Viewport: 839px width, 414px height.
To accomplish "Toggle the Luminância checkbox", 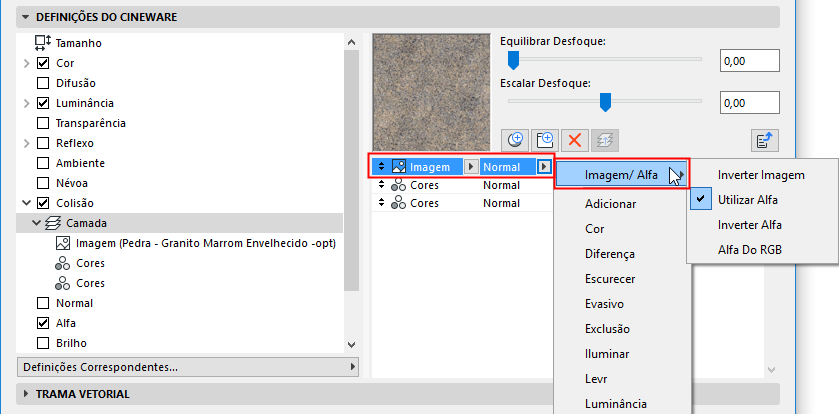I will [43, 103].
